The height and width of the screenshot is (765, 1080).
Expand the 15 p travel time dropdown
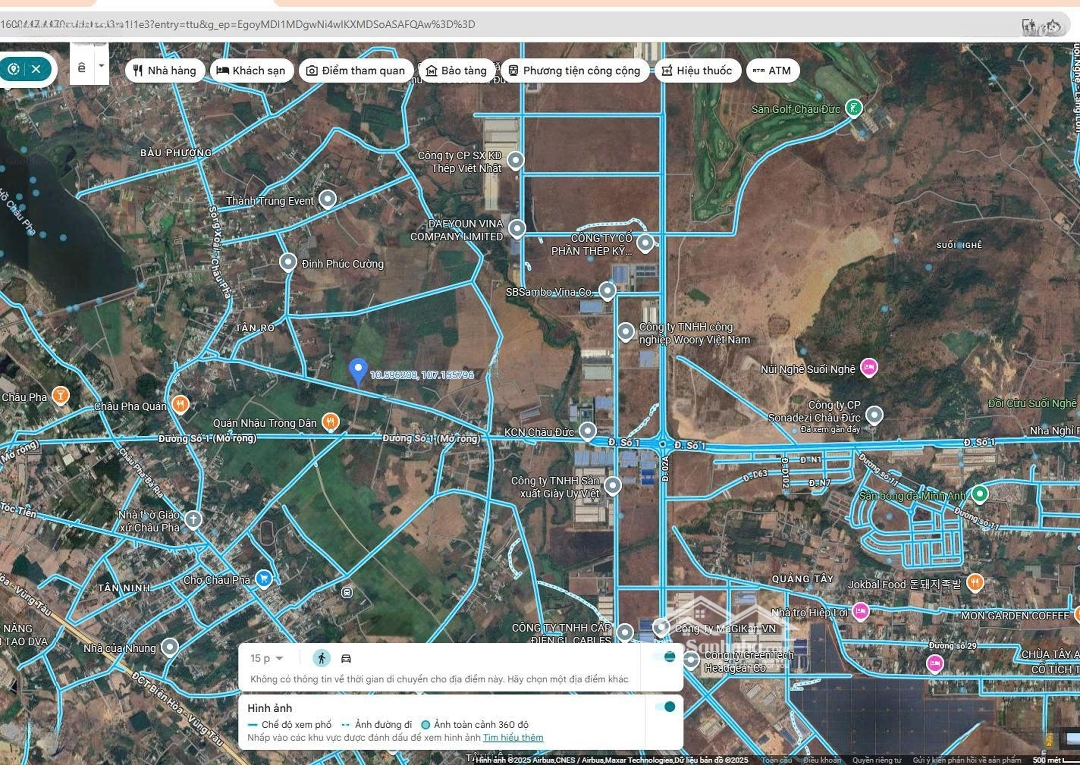pyautogui.click(x=267, y=658)
